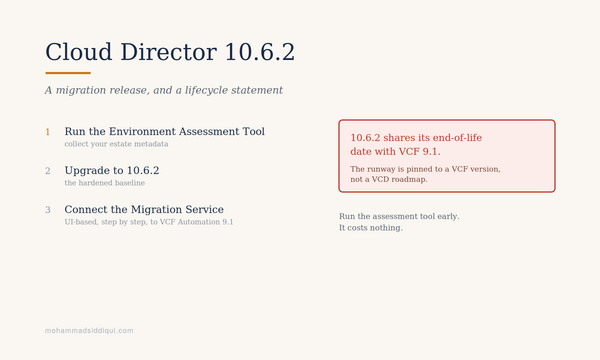Click the step number '2' beside Upgrade
The height and width of the screenshot is (360, 600).
pos(48,171)
